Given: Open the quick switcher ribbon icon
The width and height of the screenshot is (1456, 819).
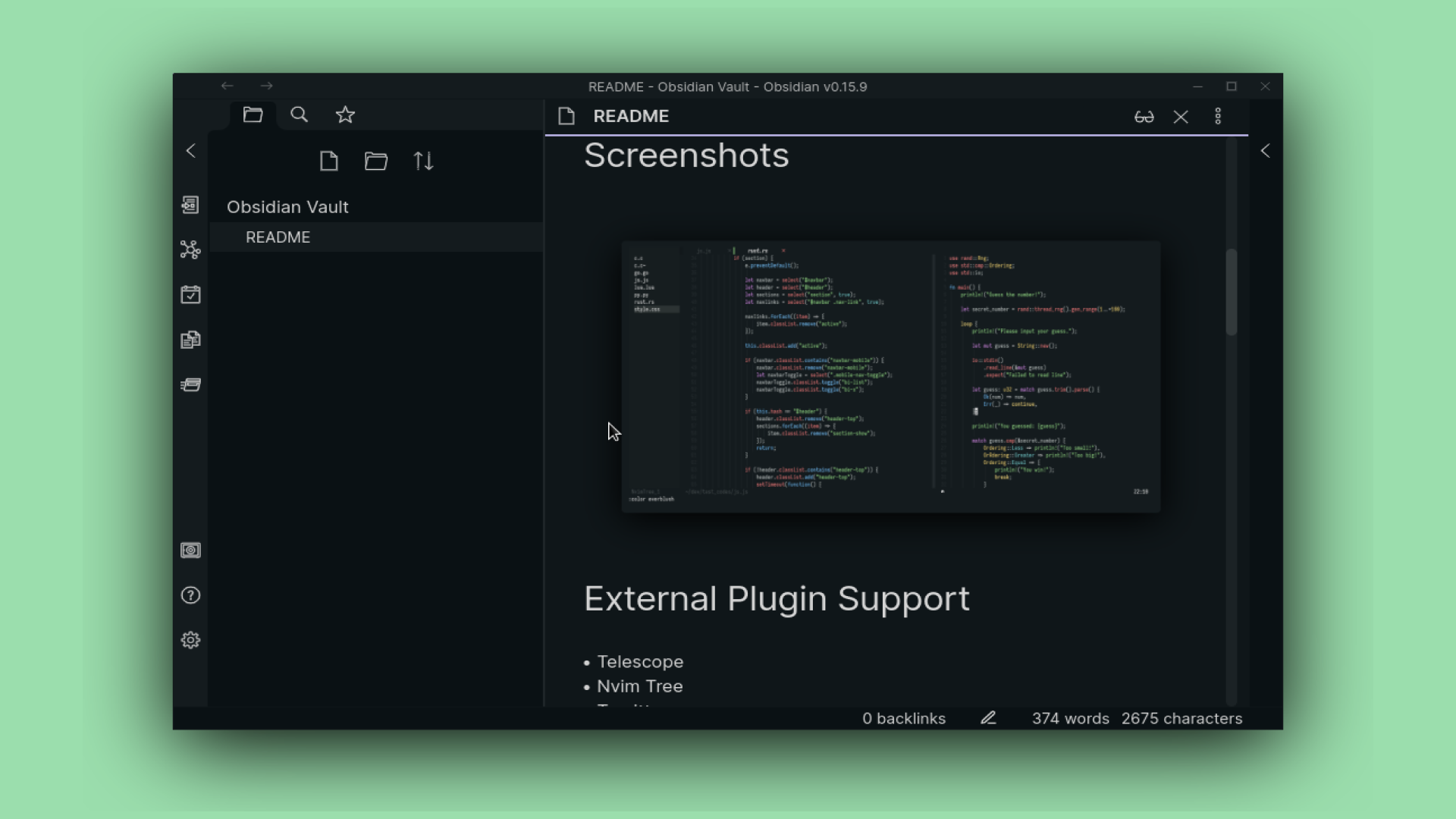Looking at the screenshot, I should click(x=190, y=205).
